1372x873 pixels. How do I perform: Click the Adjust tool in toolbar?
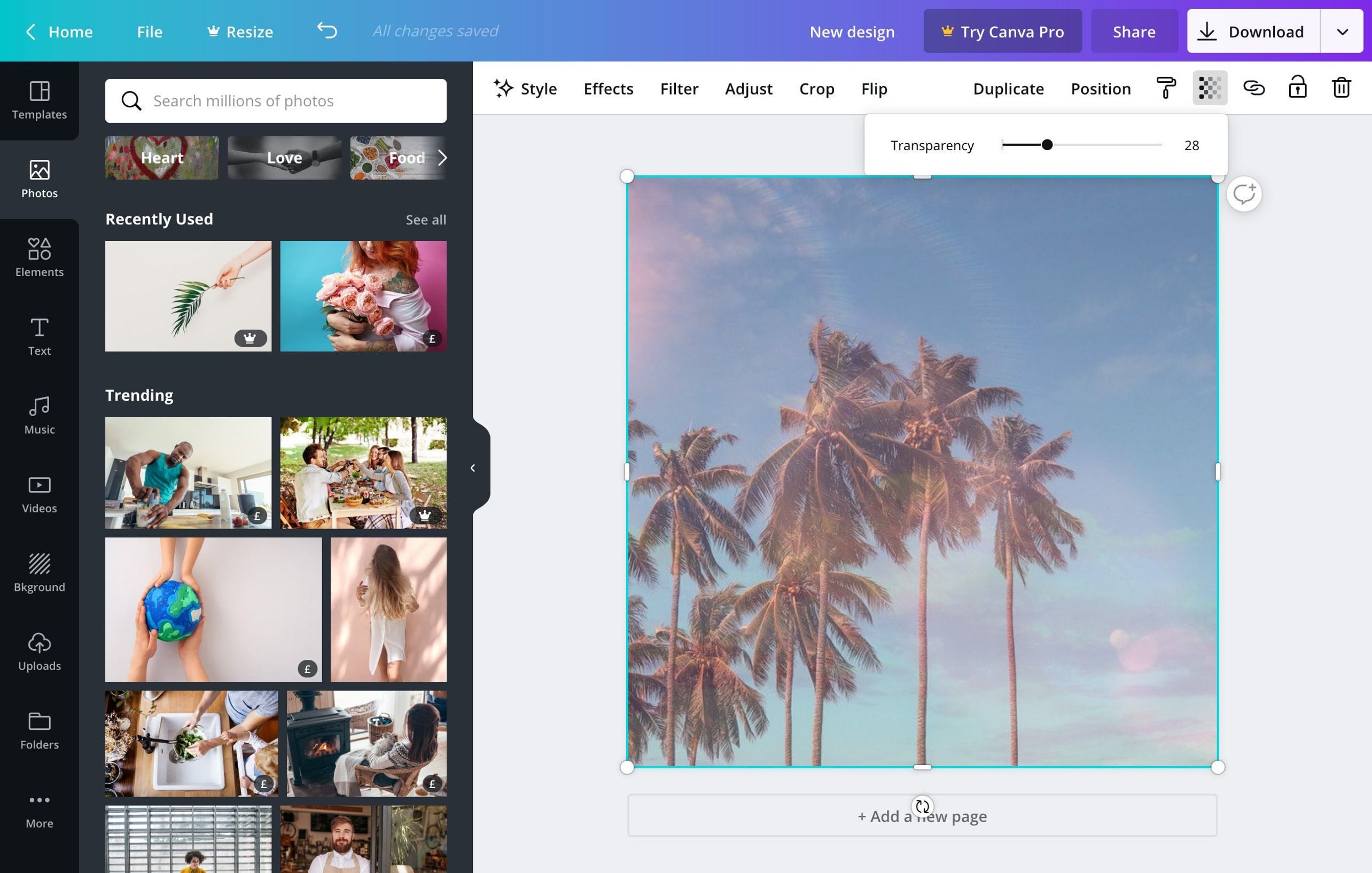(749, 88)
